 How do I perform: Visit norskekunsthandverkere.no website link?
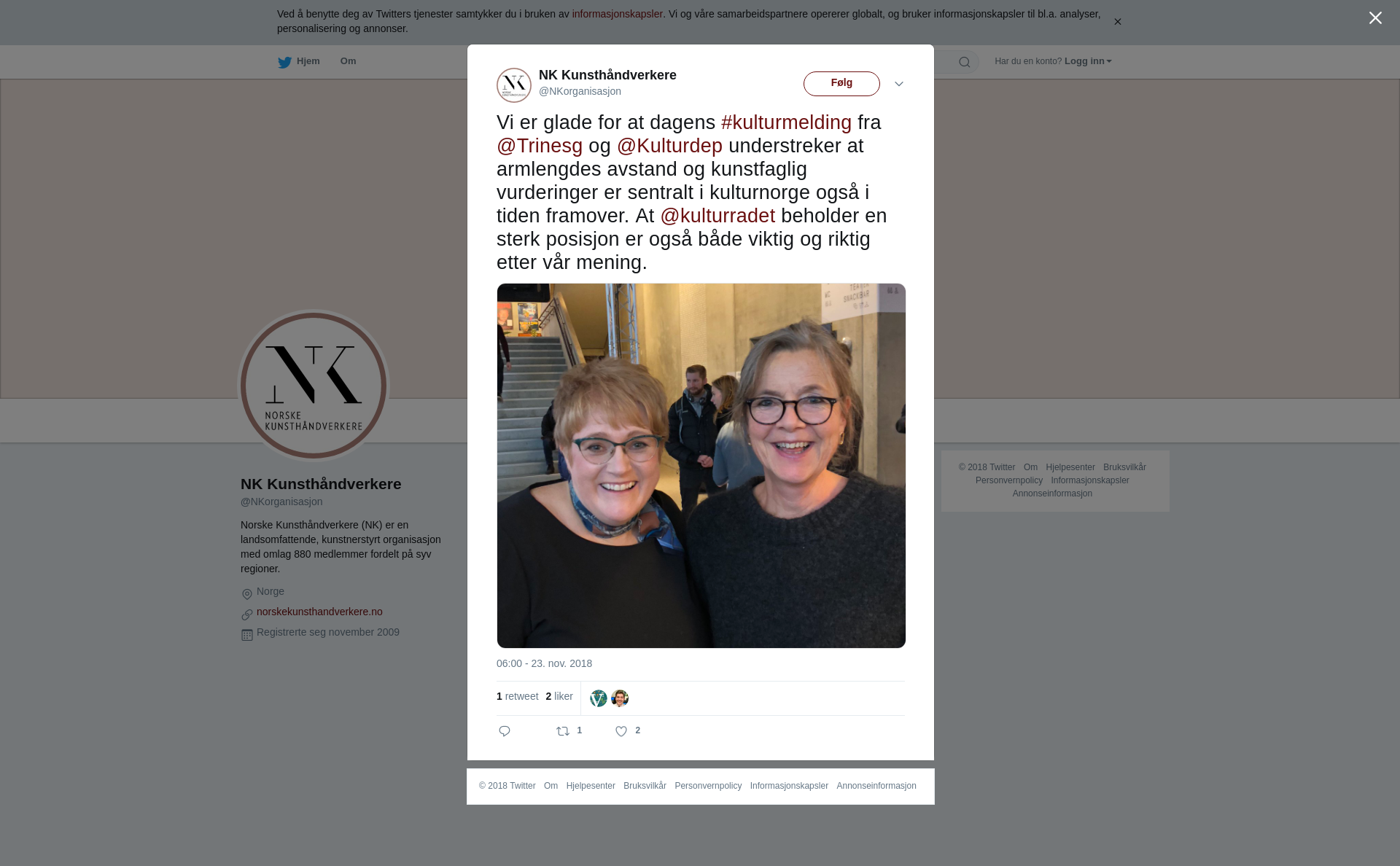(319, 612)
